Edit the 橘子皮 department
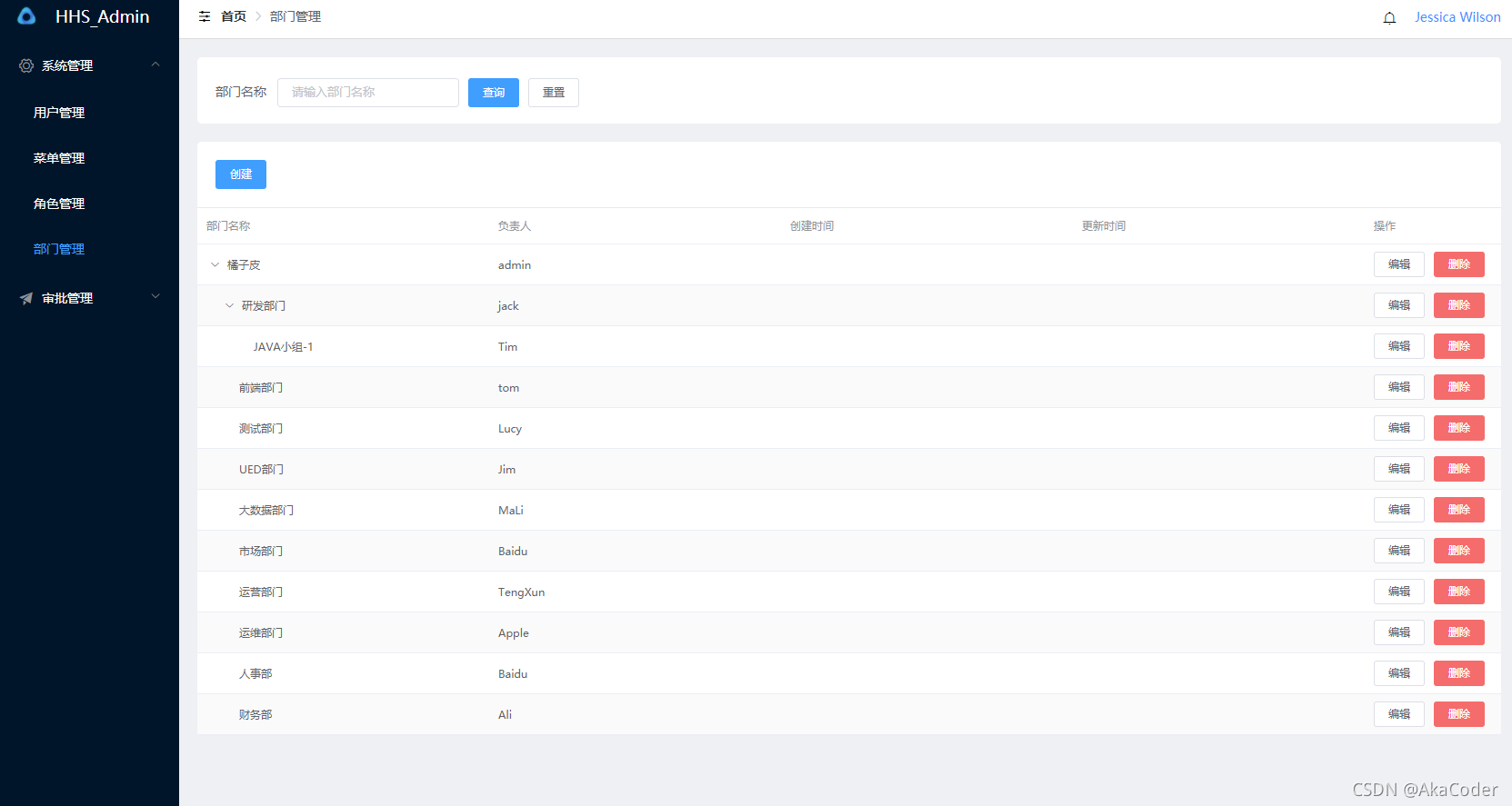 pos(1399,264)
